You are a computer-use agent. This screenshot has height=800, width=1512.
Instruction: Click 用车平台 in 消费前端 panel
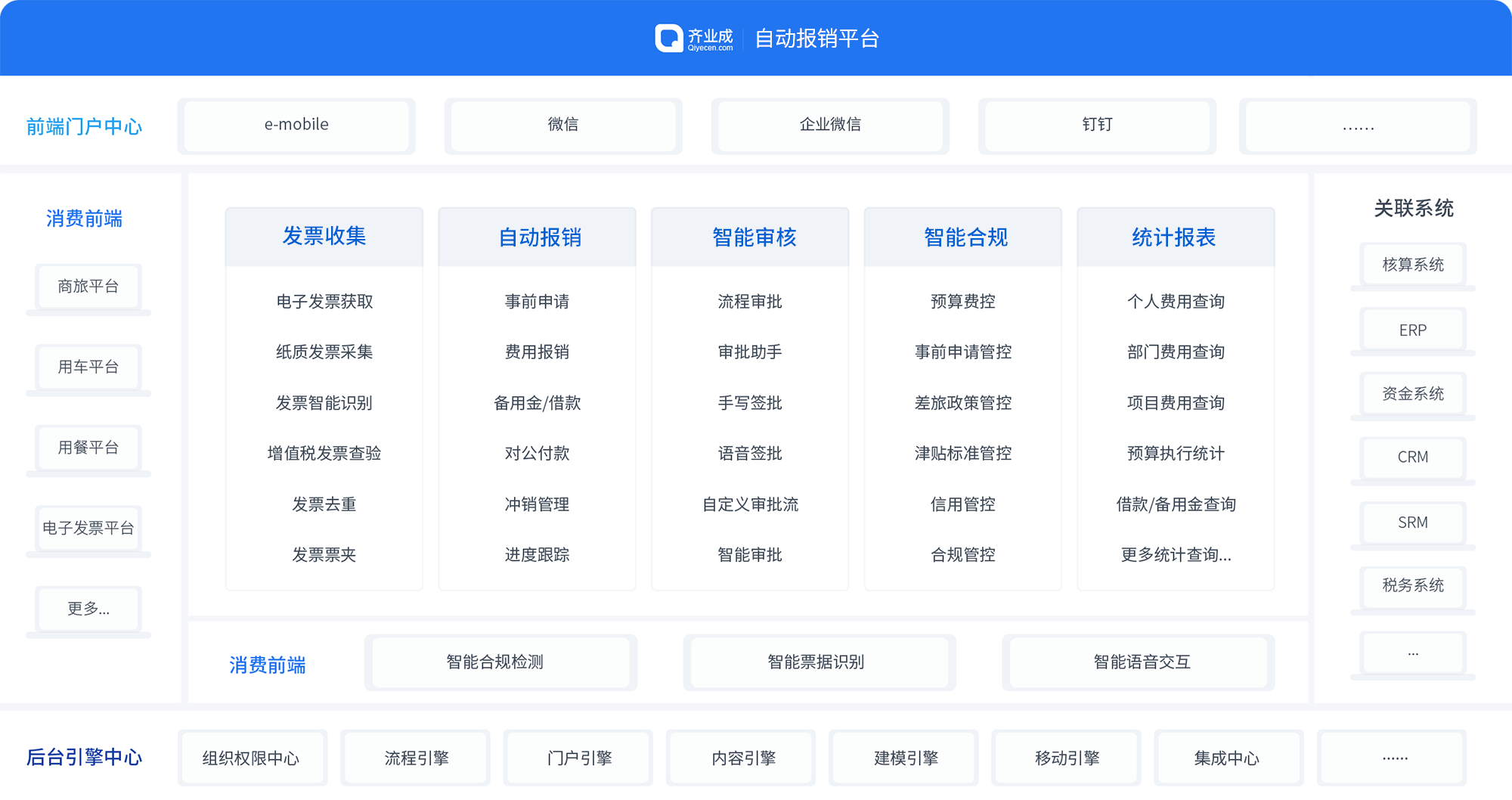[x=87, y=367]
